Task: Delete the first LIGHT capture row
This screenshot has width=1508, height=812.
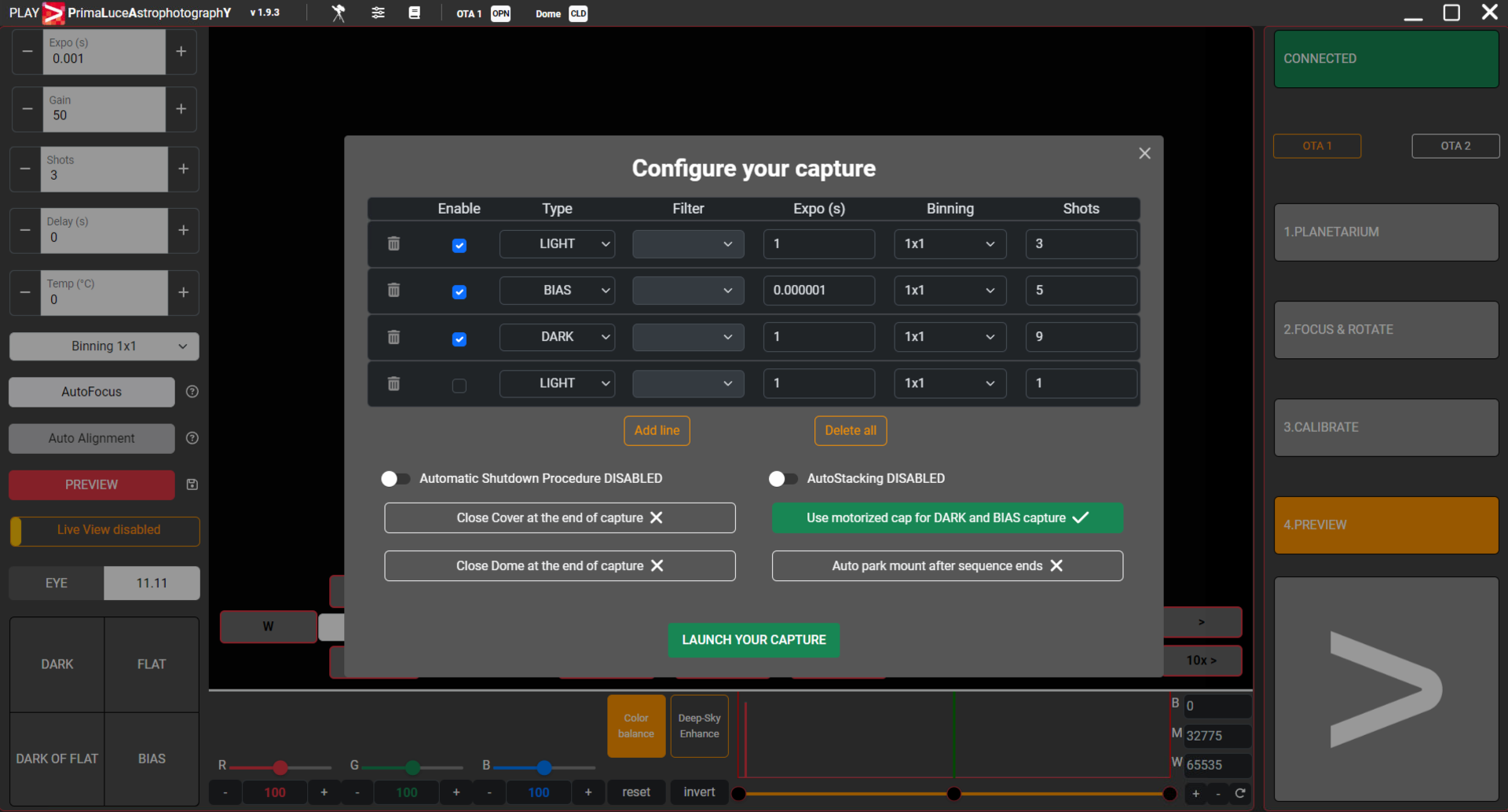Action: tap(393, 244)
